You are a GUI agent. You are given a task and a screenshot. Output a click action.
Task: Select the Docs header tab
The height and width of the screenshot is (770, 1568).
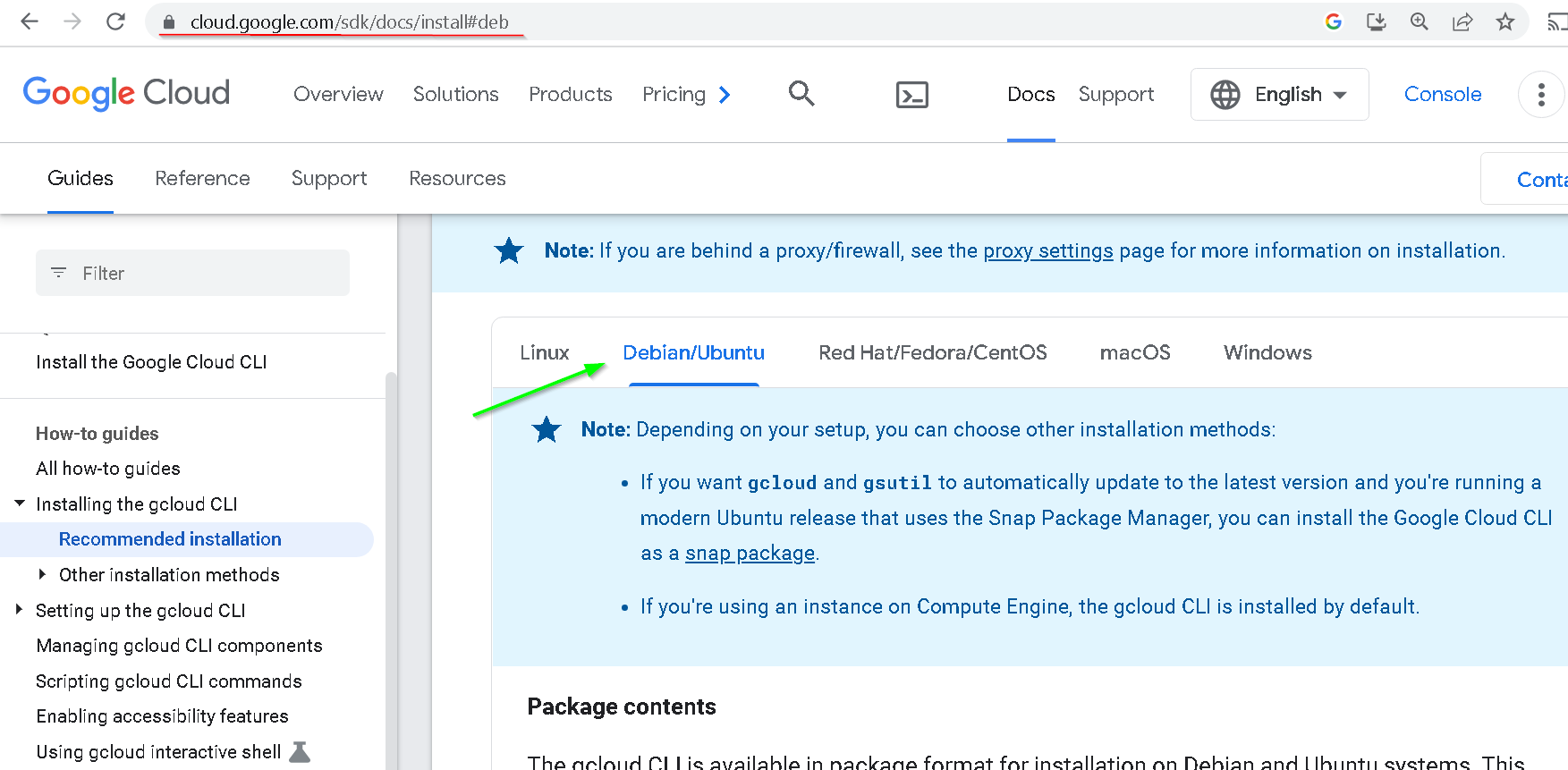click(x=1031, y=94)
